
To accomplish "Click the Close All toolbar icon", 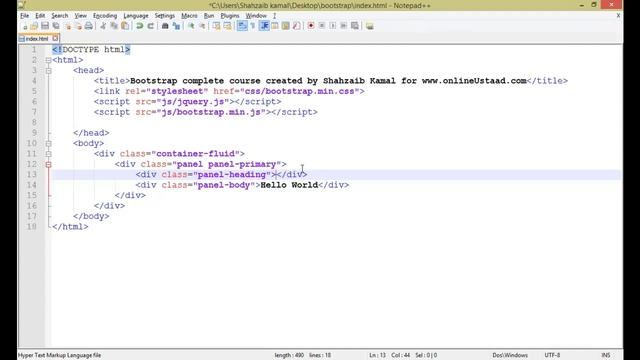I will pos(78,26).
